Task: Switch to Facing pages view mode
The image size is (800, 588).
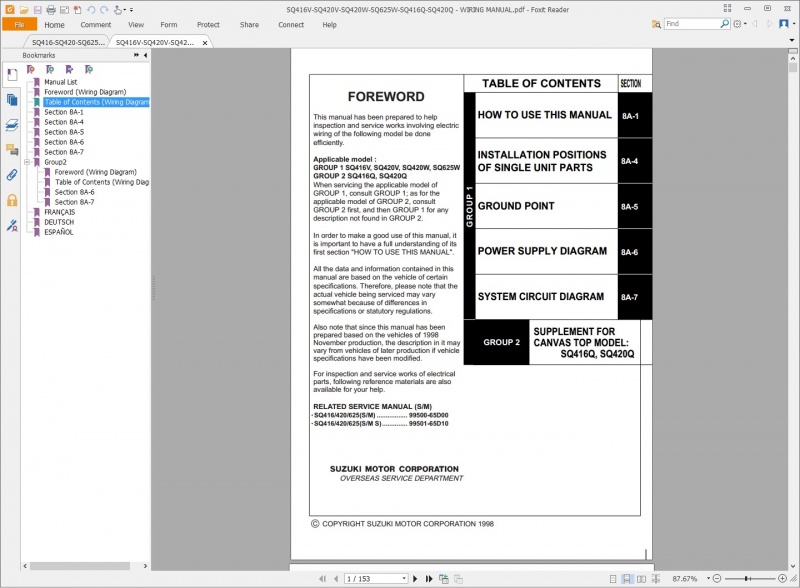Action: pos(641,579)
